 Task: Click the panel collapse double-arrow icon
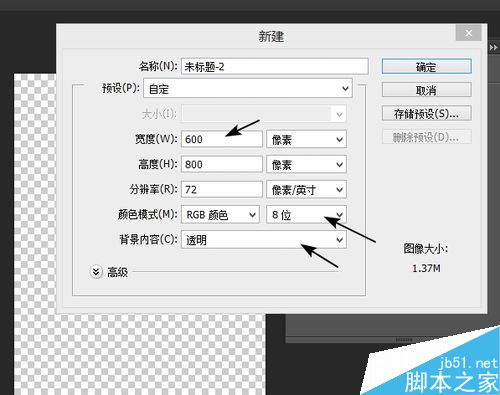pos(494,48)
